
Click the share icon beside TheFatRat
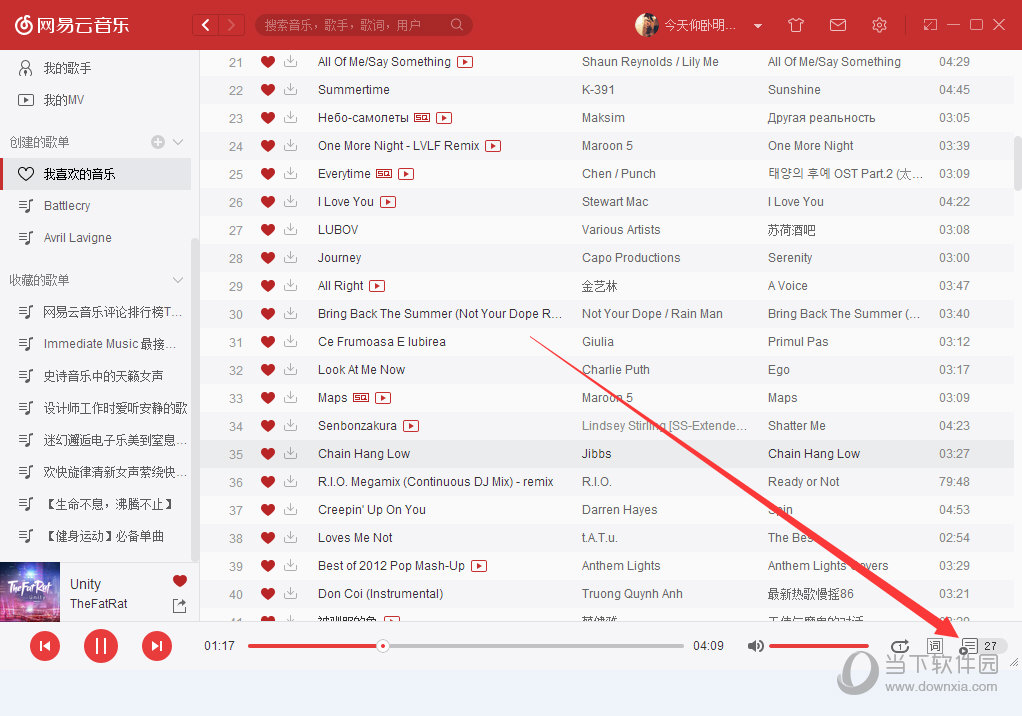(x=179, y=605)
